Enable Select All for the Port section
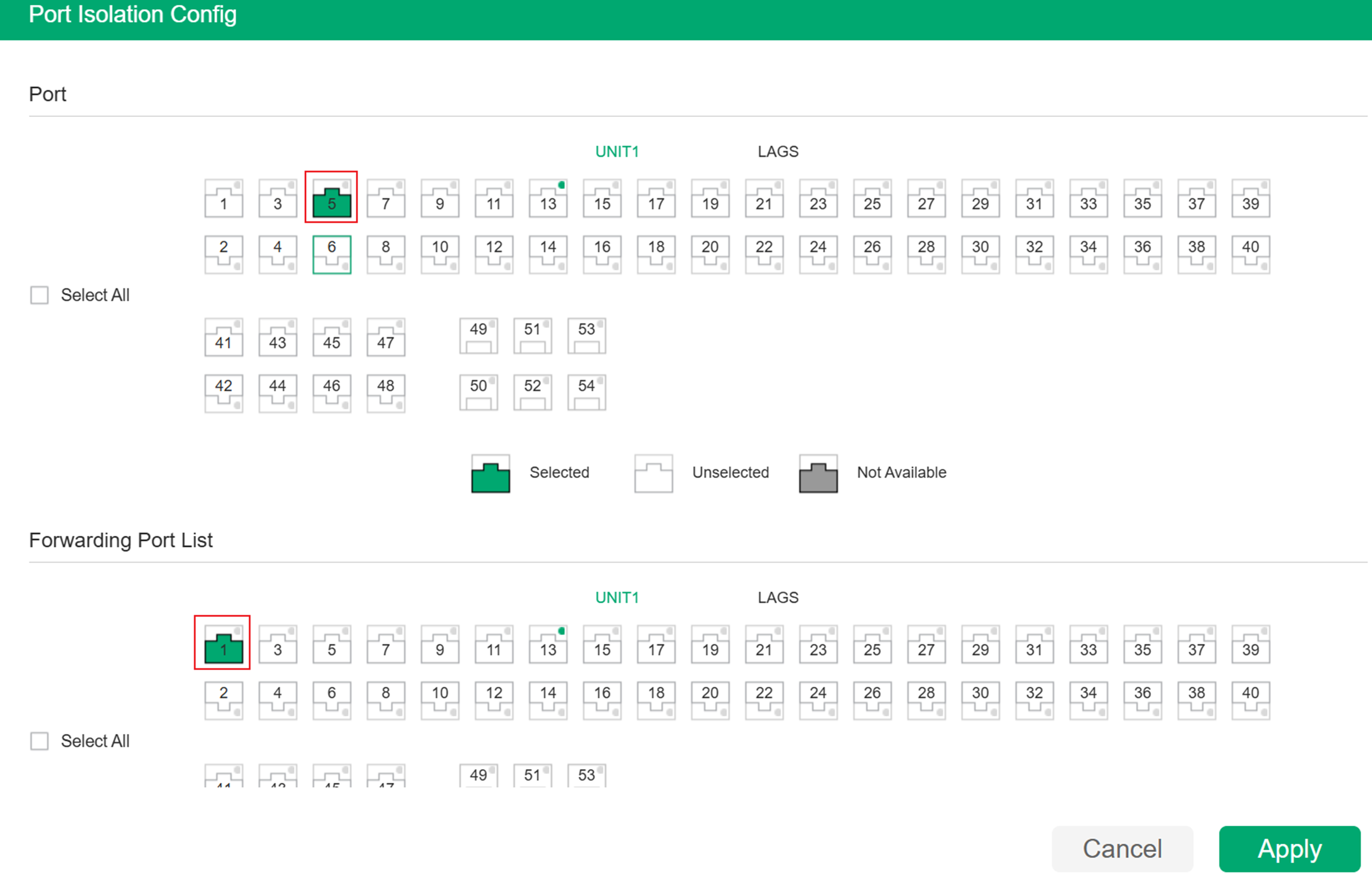This screenshot has width=1372, height=880. coord(39,295)
